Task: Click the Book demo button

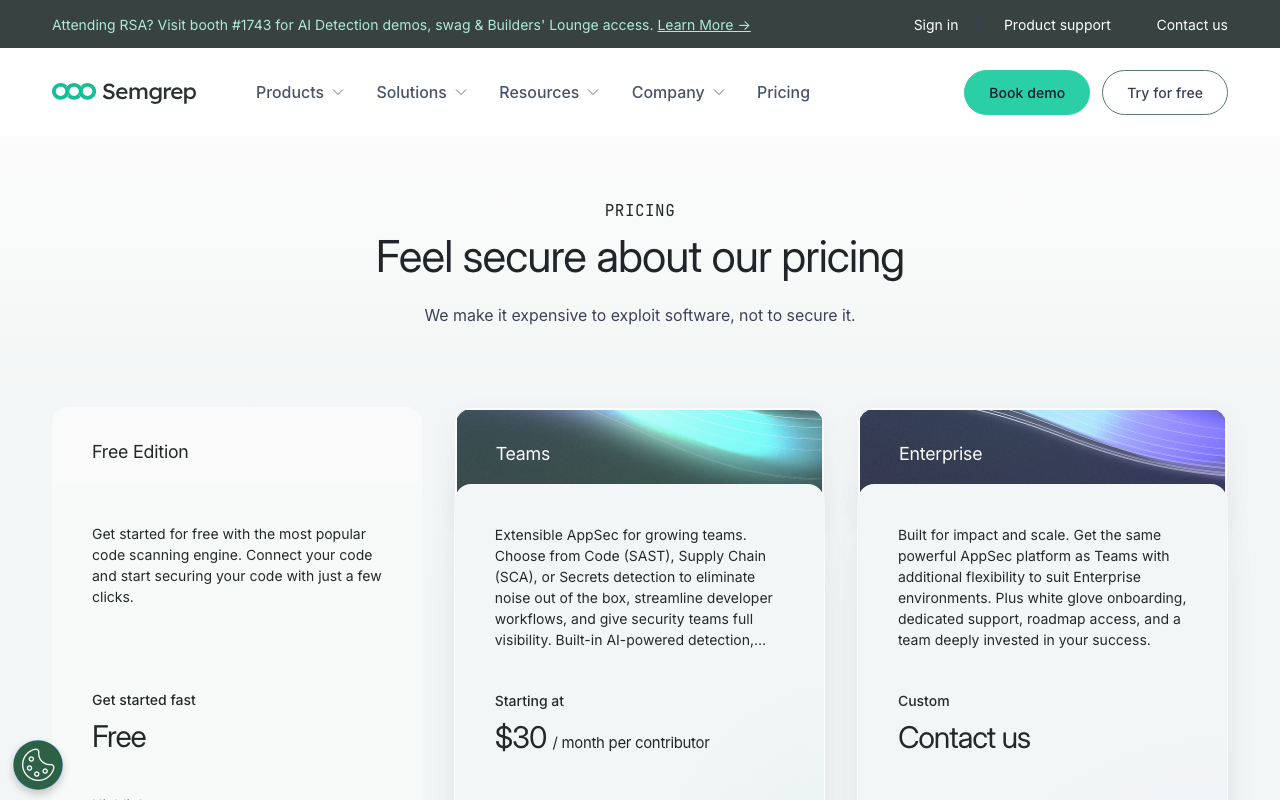Action: point(1026,92)
